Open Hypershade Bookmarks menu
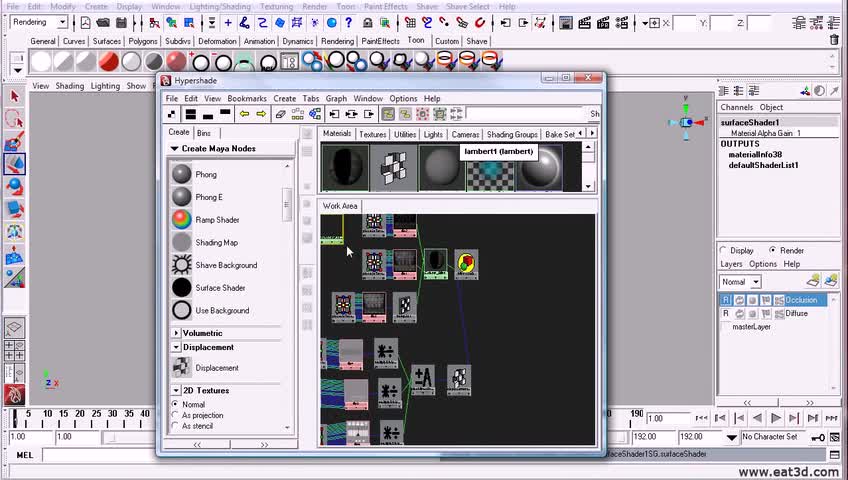Screen dimensions: 848x480 pyautogui.click(x=247, y=98)
